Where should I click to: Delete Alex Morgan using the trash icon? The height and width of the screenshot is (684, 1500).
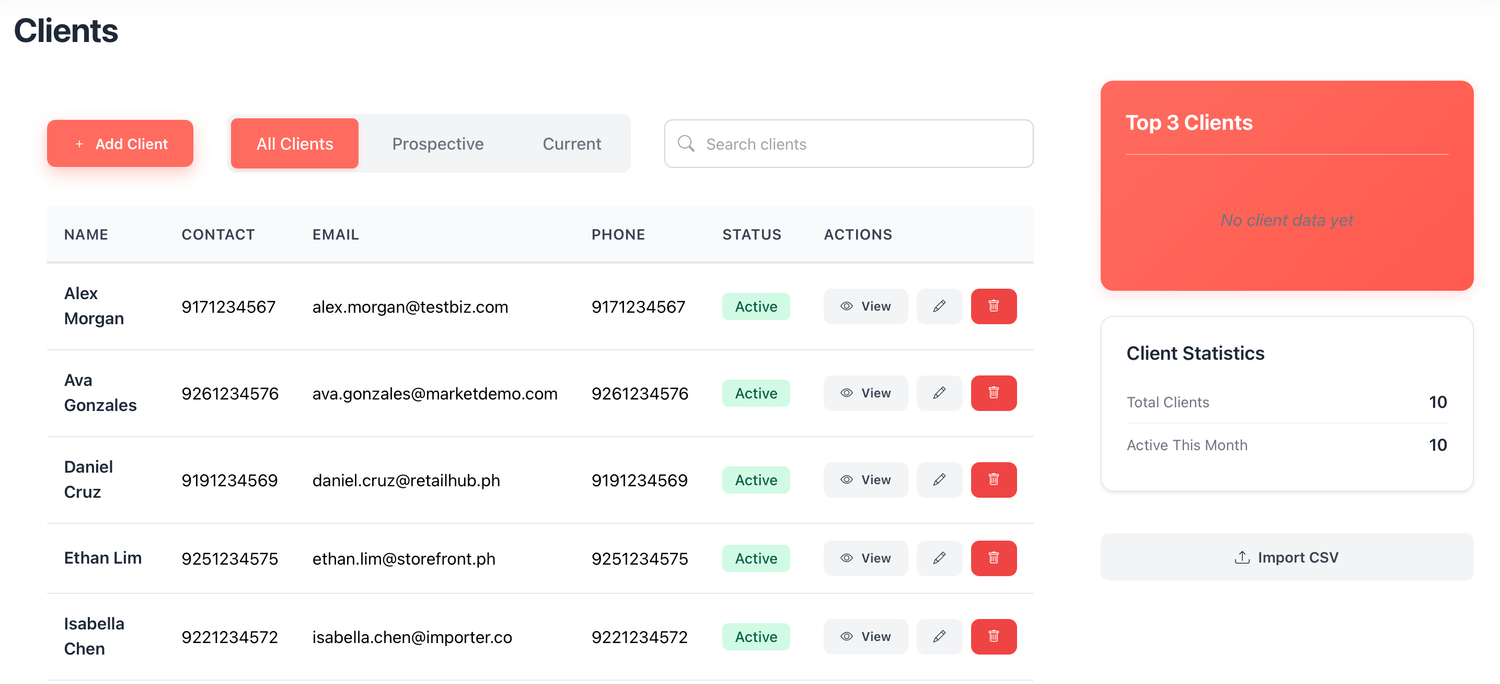pos(993,307)
